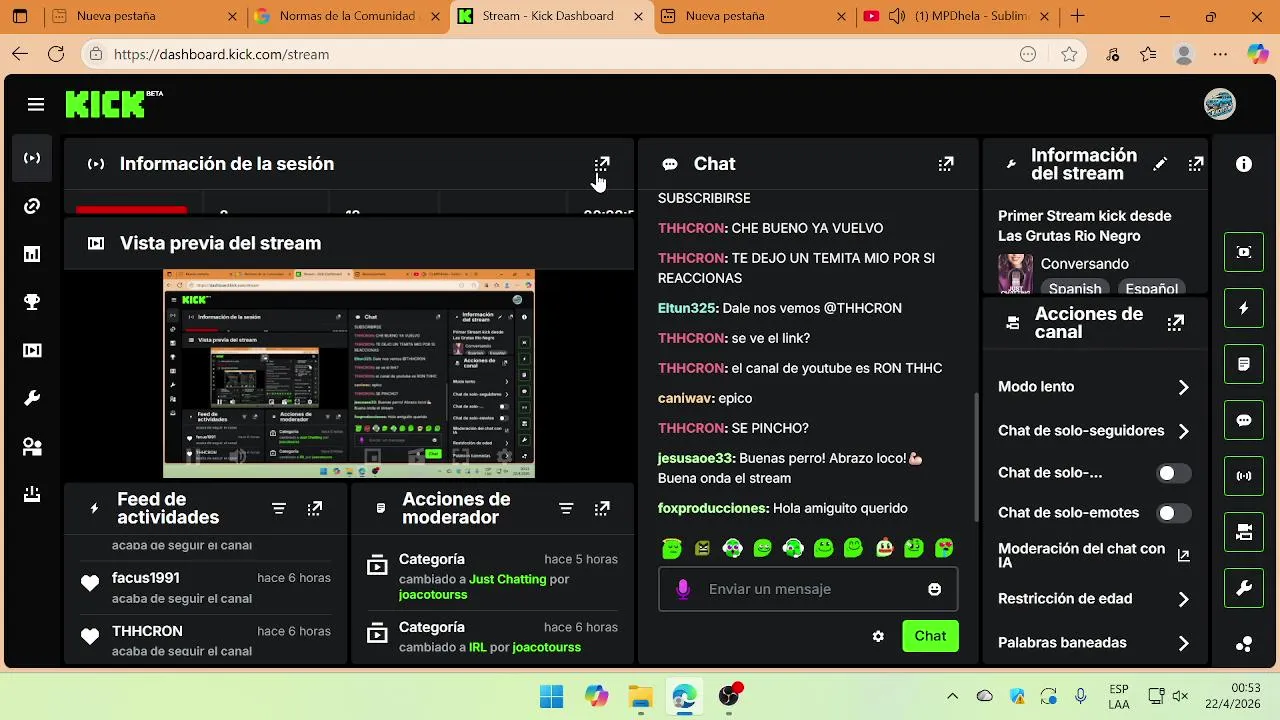Switch to the Normas de la Comunidad tab
The height and width of the screenshot is (720, 1280).
pyautogui.click(x=347, y=16)
